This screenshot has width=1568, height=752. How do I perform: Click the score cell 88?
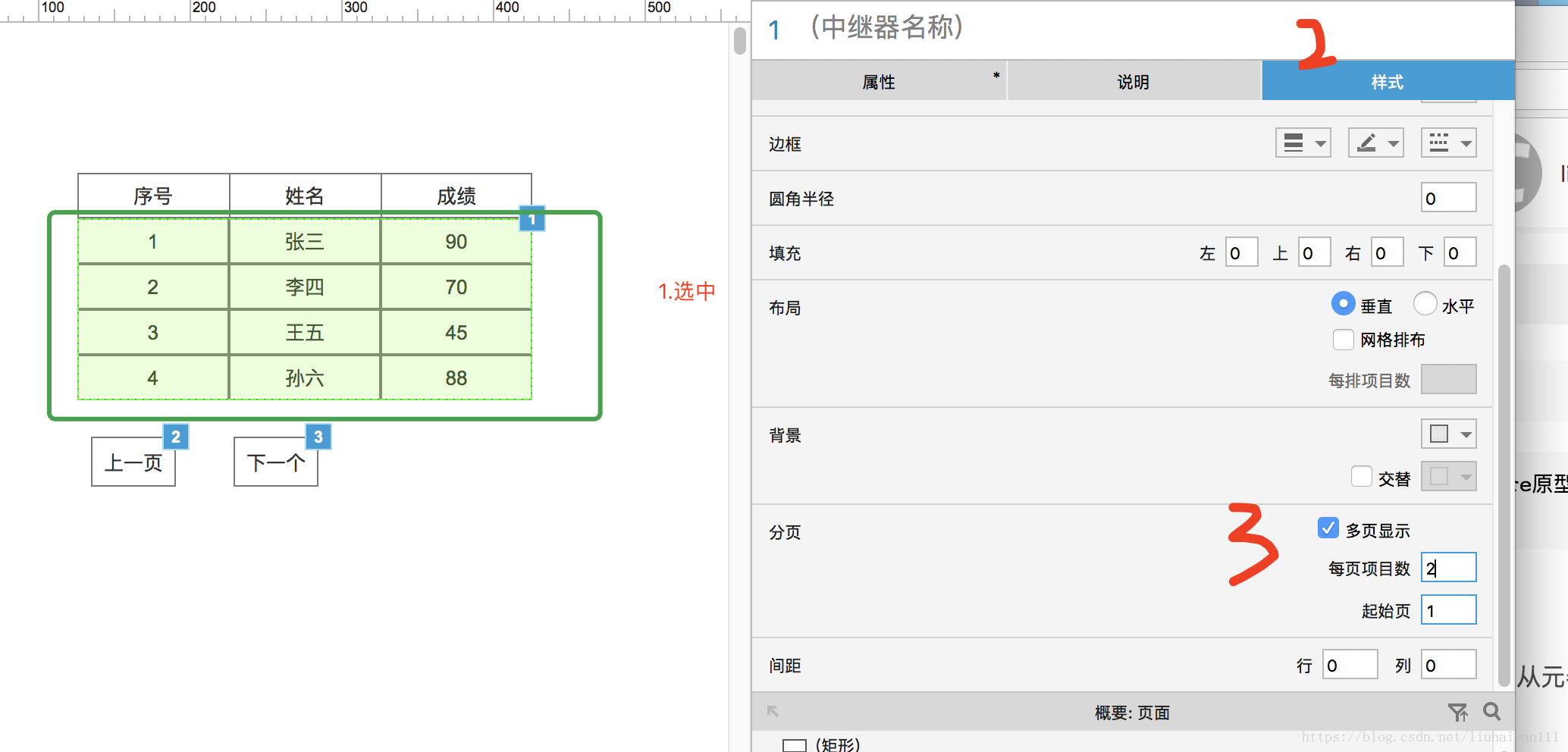coord(456,378)
